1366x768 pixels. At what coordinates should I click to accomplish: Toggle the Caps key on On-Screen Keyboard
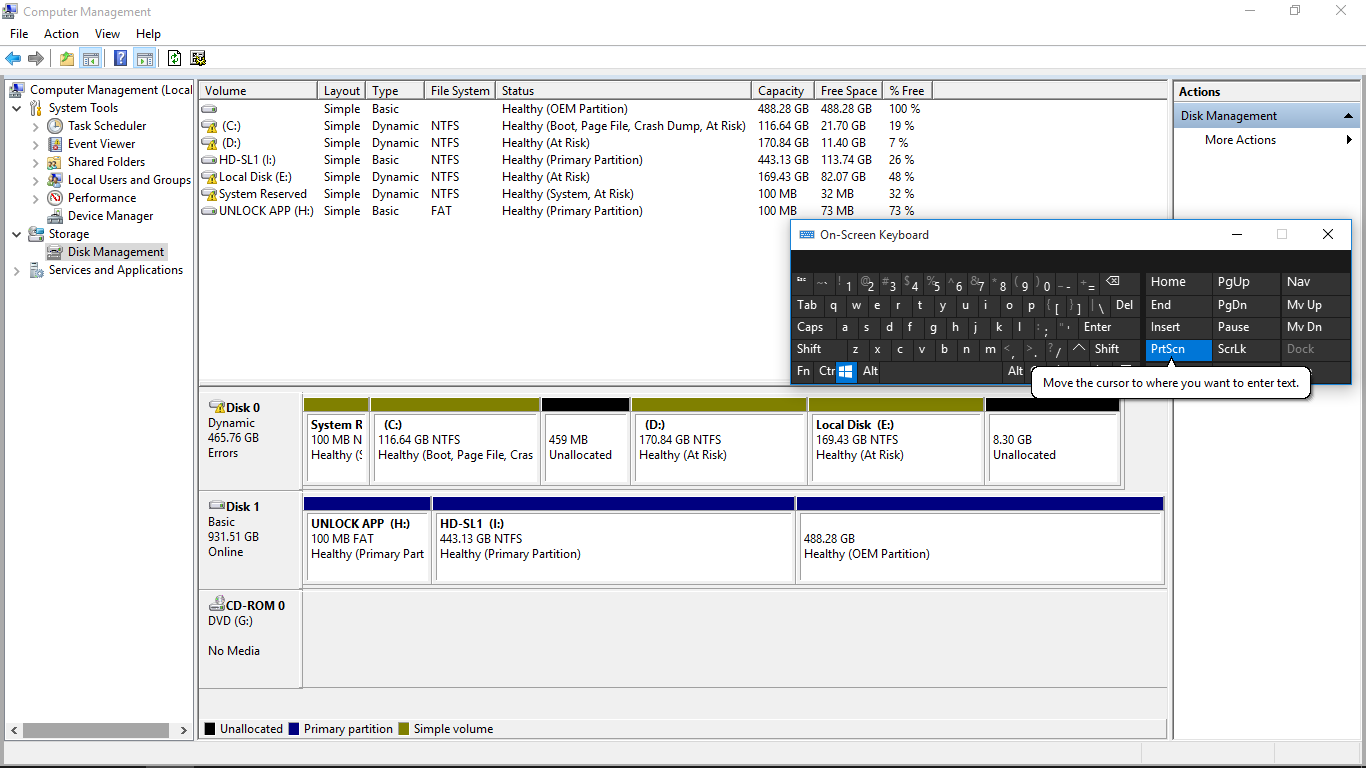click(x=811, y=327)
